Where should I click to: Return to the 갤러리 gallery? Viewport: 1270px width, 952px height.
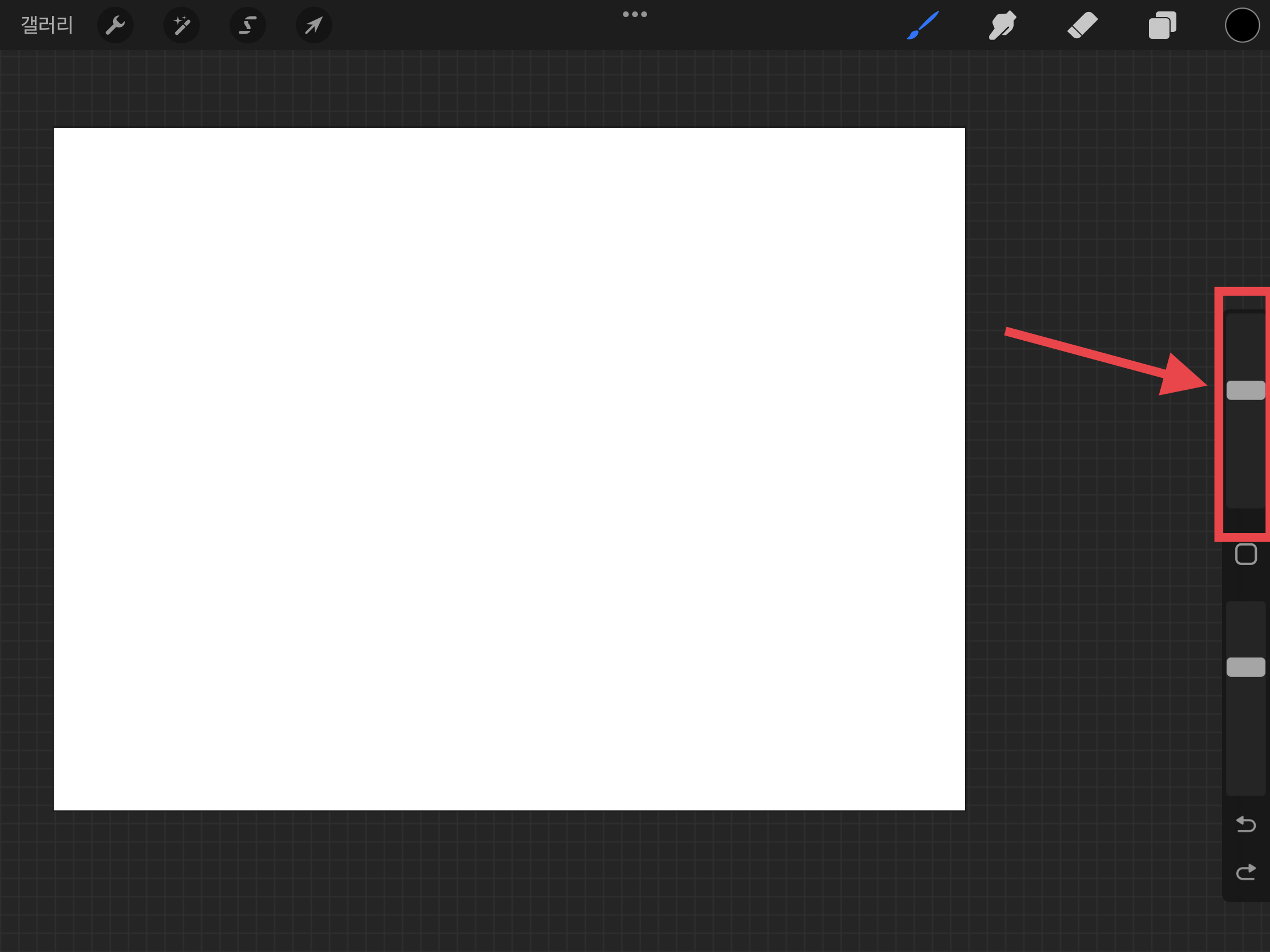coord(46,25)
